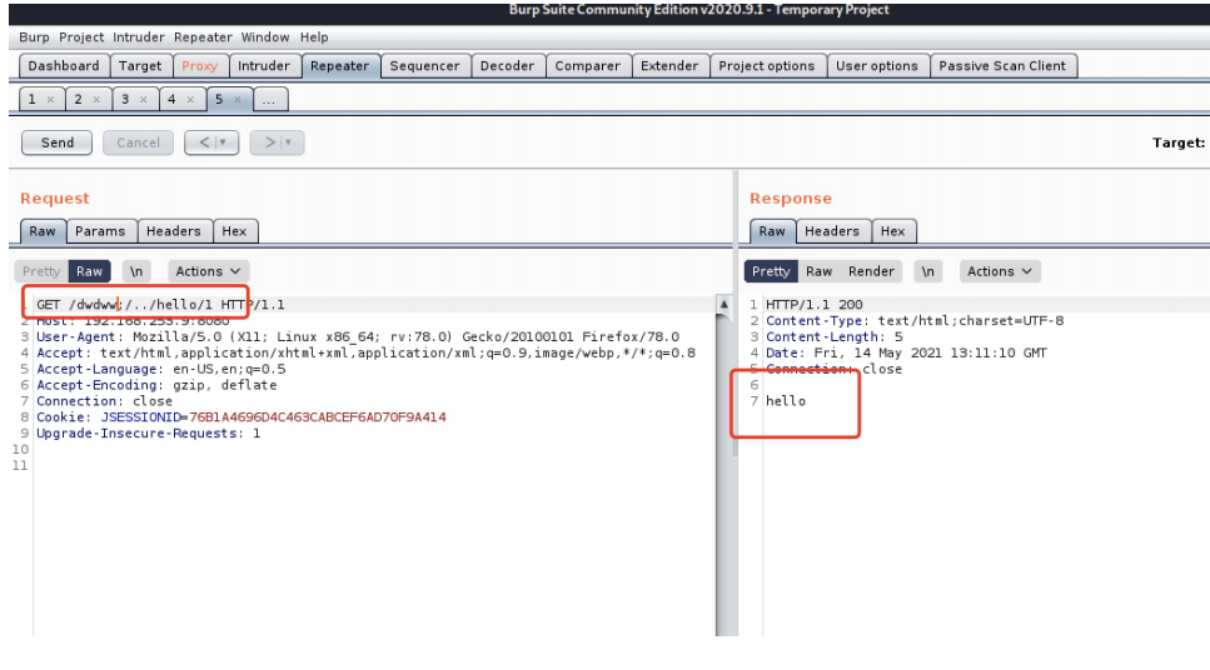The width and height of the screenshot is (1210, 670).
Task: Open the history dropdown beside the > button
Action: pos(289,143)
